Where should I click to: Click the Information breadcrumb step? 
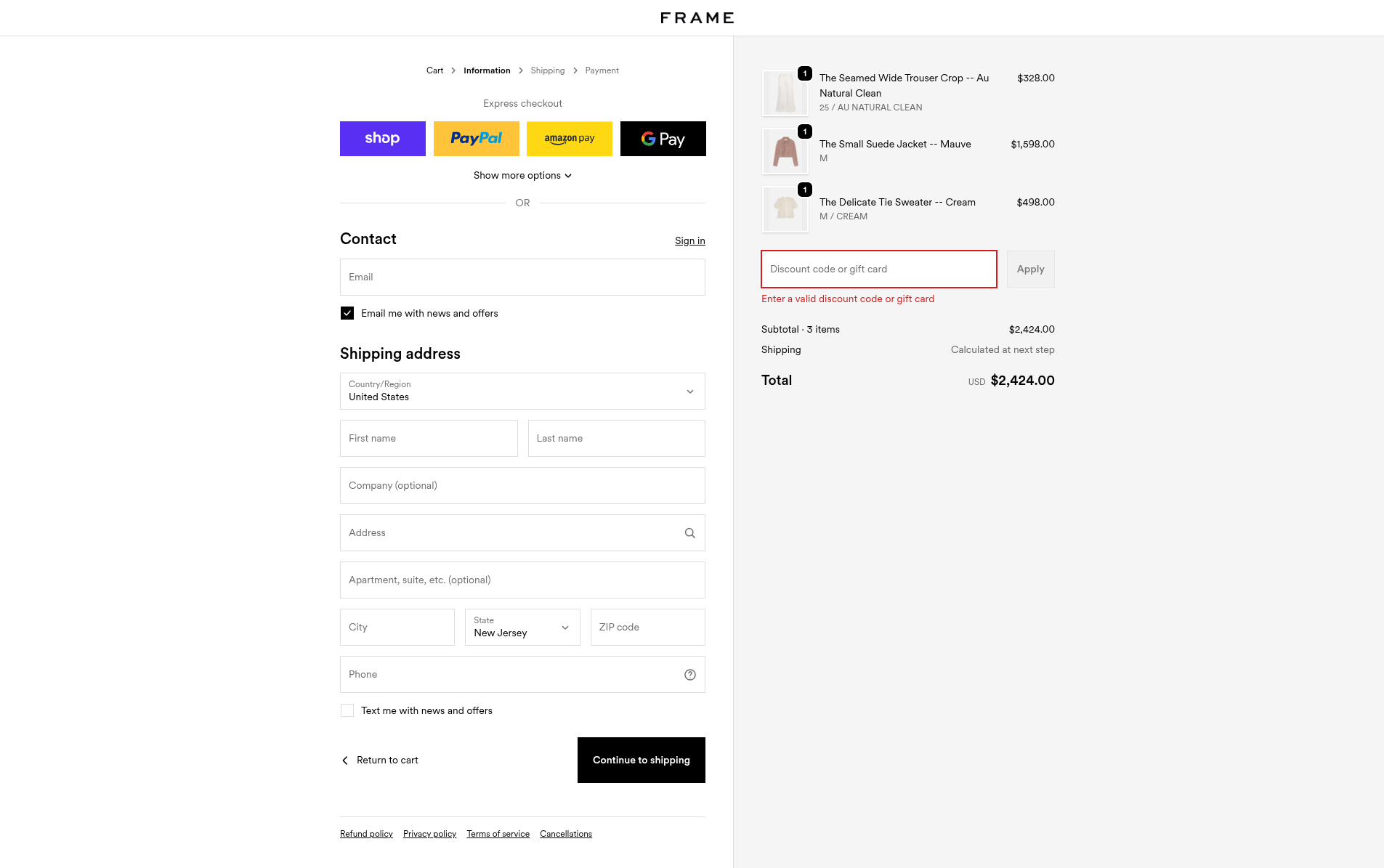pyautogui.click(x=487, y=70)
